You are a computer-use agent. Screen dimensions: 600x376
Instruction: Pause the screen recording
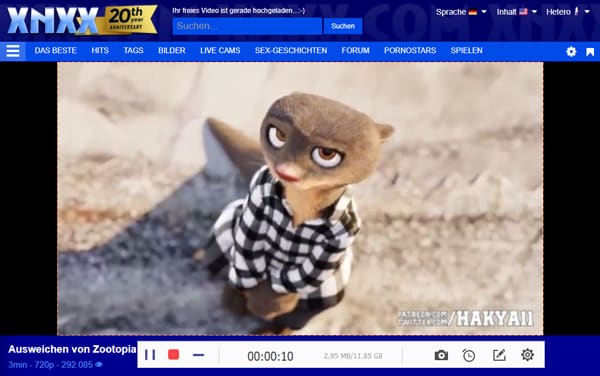coord(150,355)
